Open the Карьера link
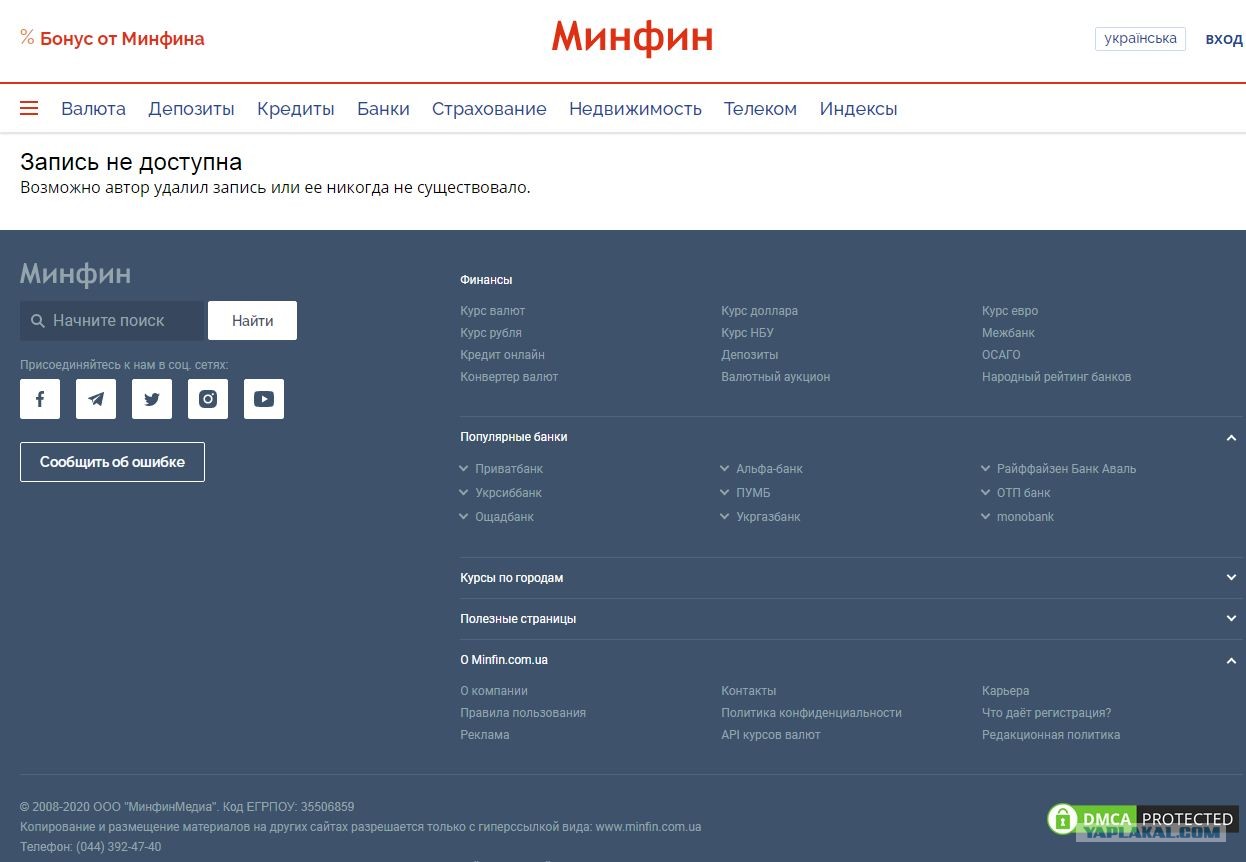 [1005, 691]
